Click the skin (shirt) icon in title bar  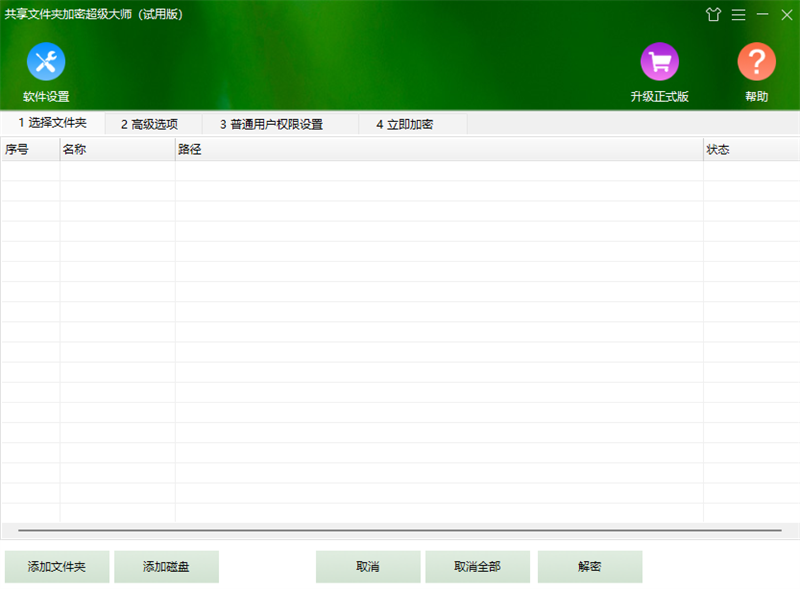pyautogui.click(x=713, y=15)
